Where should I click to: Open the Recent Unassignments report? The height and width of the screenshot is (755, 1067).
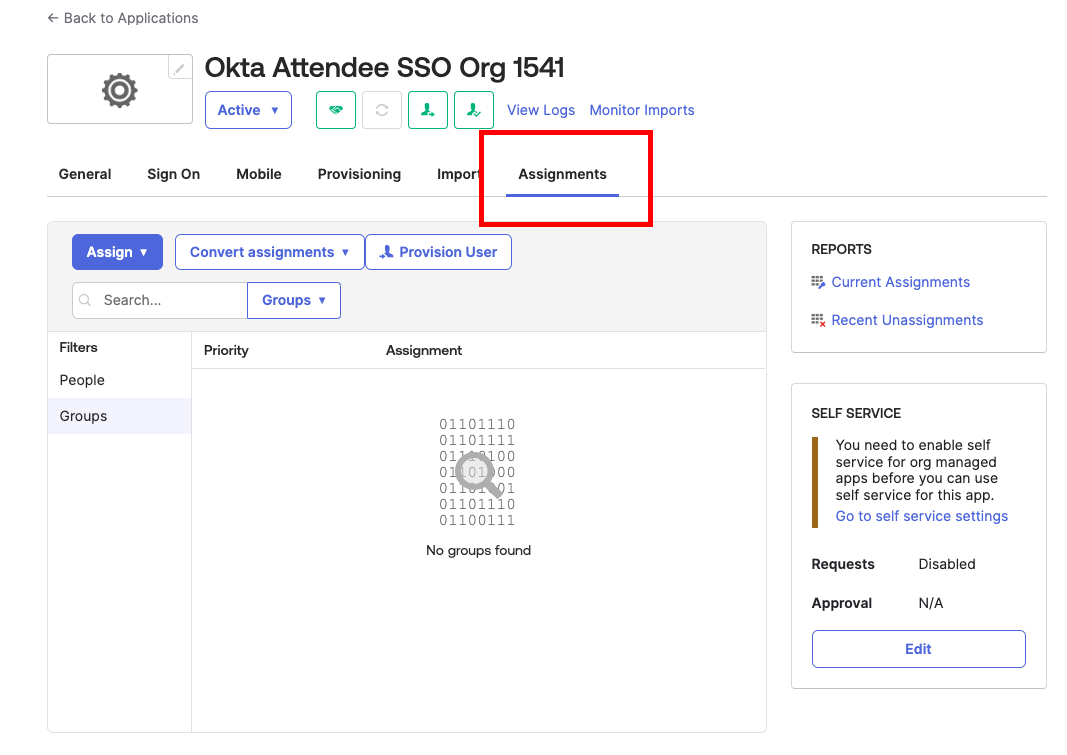click(907, 320)
